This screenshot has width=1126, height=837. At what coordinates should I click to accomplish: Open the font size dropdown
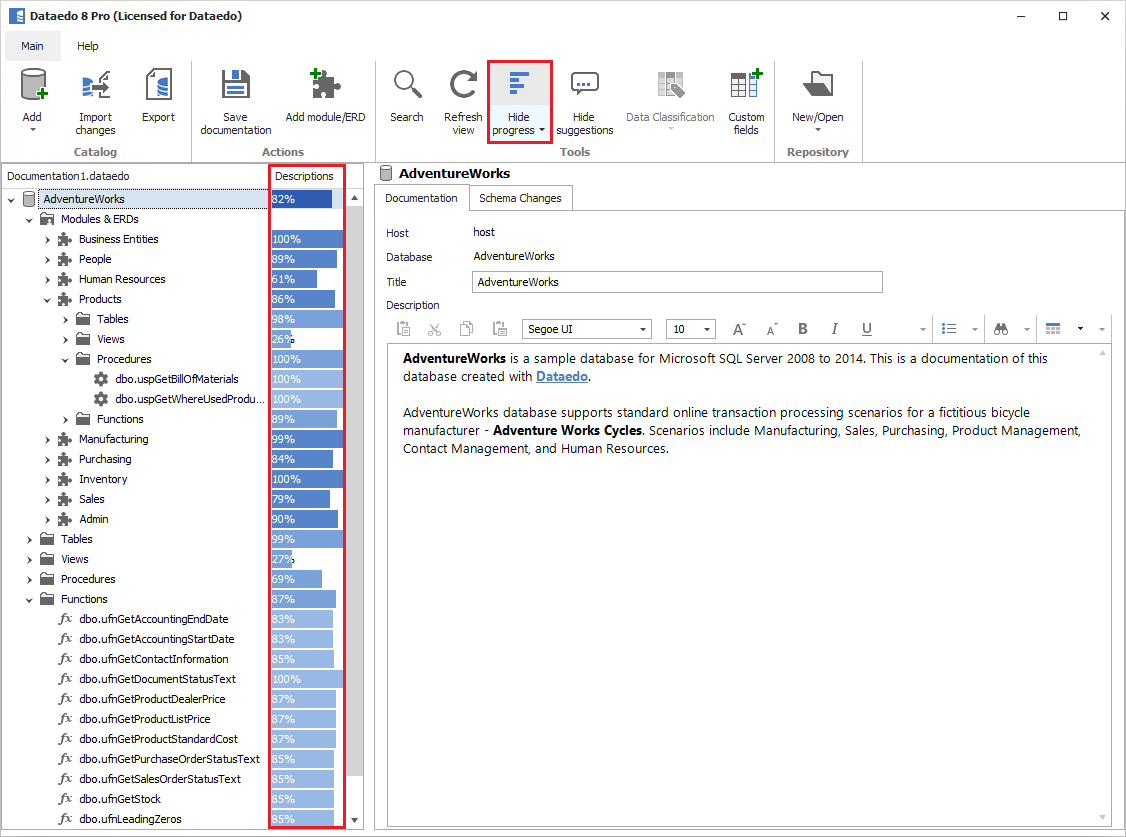point(708,329)
